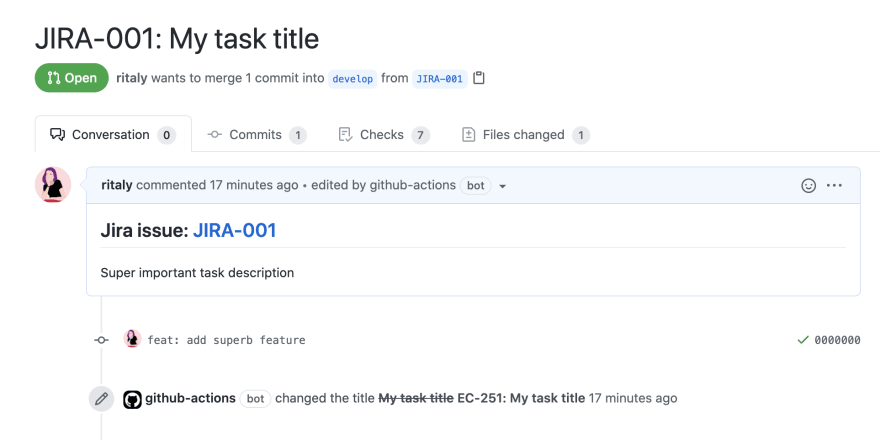Open the Commits tab

pos(256,135)
